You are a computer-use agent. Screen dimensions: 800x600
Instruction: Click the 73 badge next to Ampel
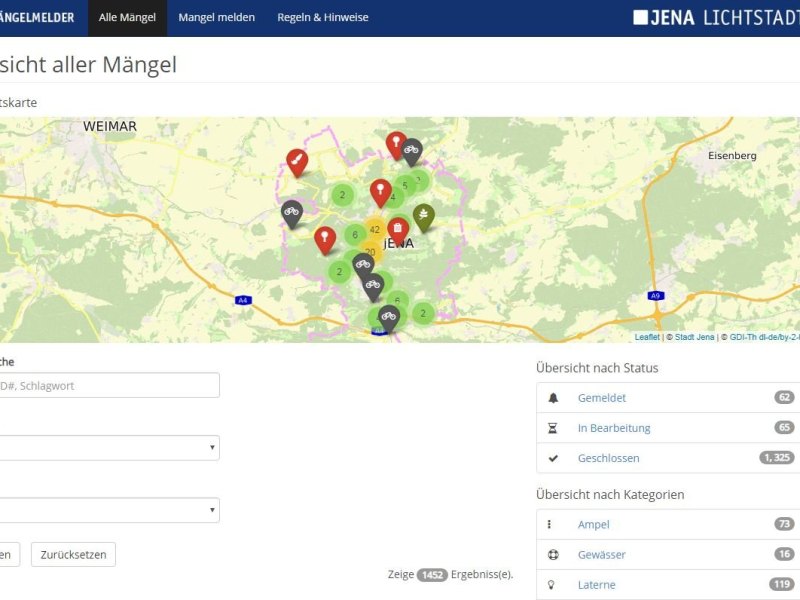click(x=784, y=524)
